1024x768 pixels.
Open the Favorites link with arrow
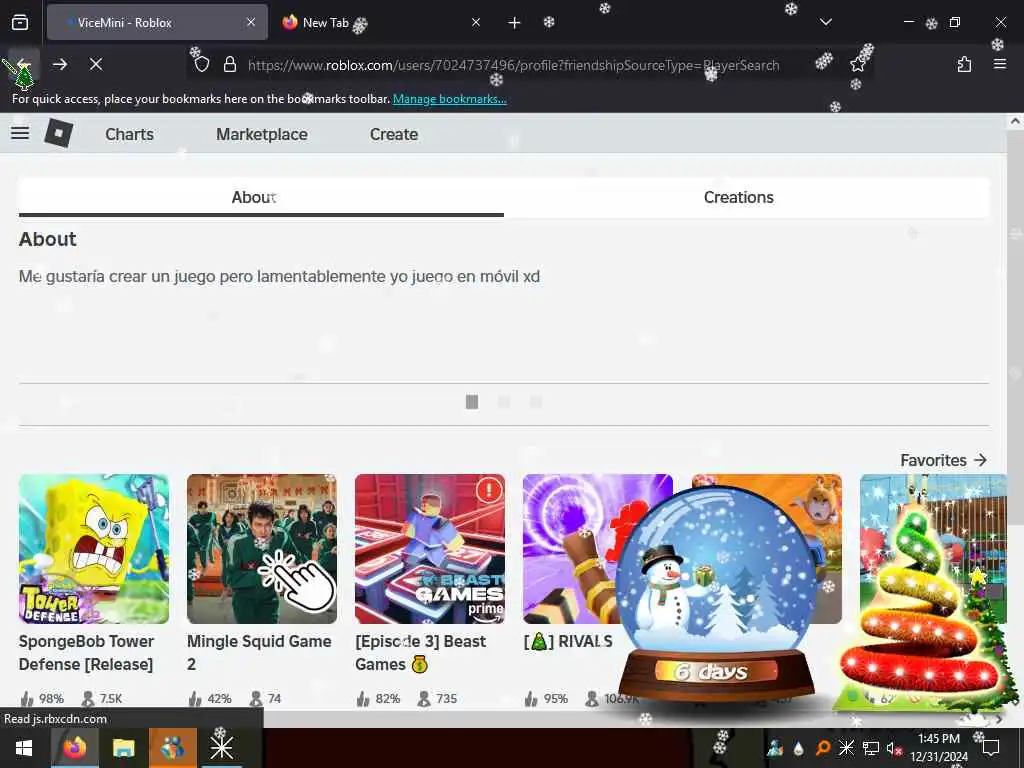(x=944, y=460)
